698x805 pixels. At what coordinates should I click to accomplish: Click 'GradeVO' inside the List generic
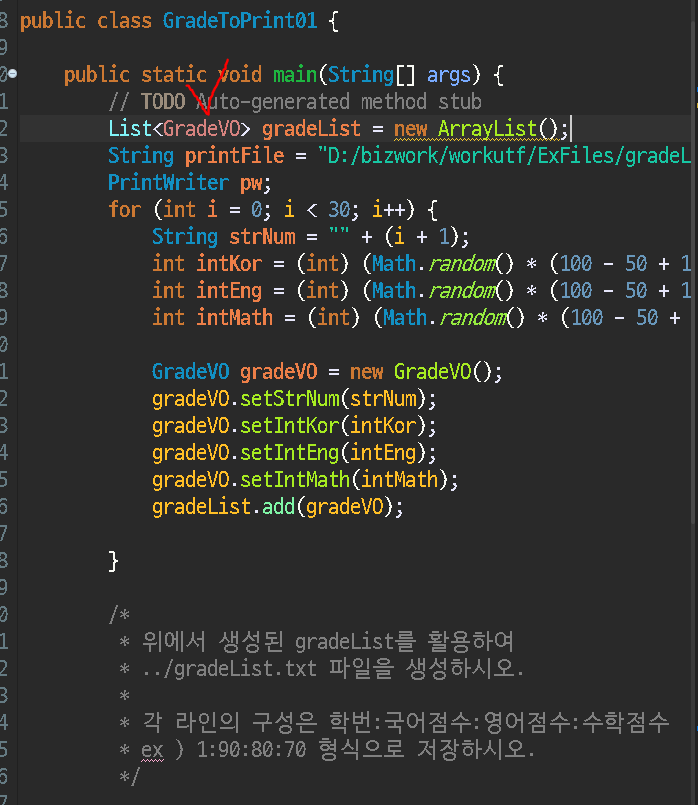pos(201,129)
